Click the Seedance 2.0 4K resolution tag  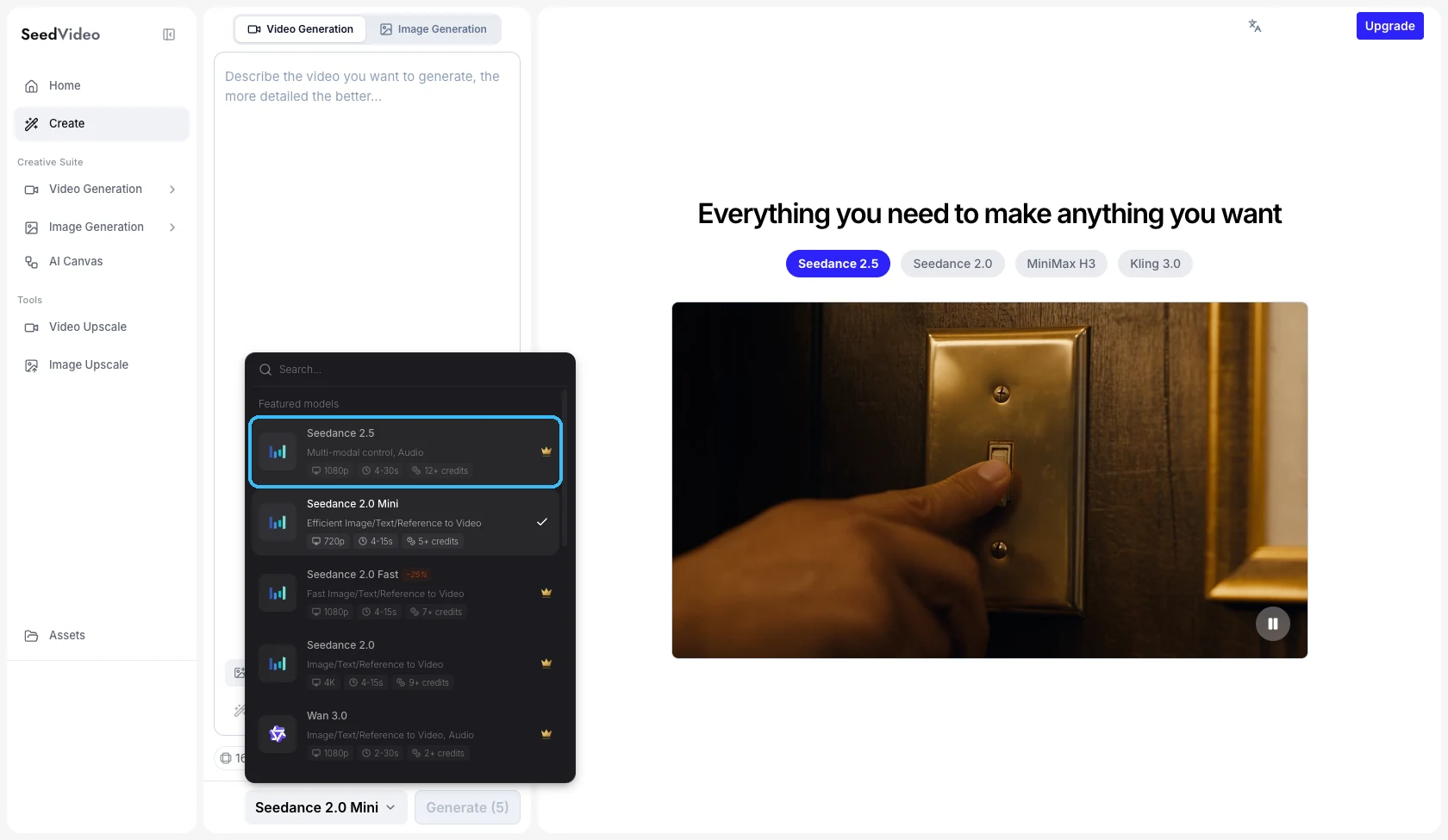[x=324, y=682]
